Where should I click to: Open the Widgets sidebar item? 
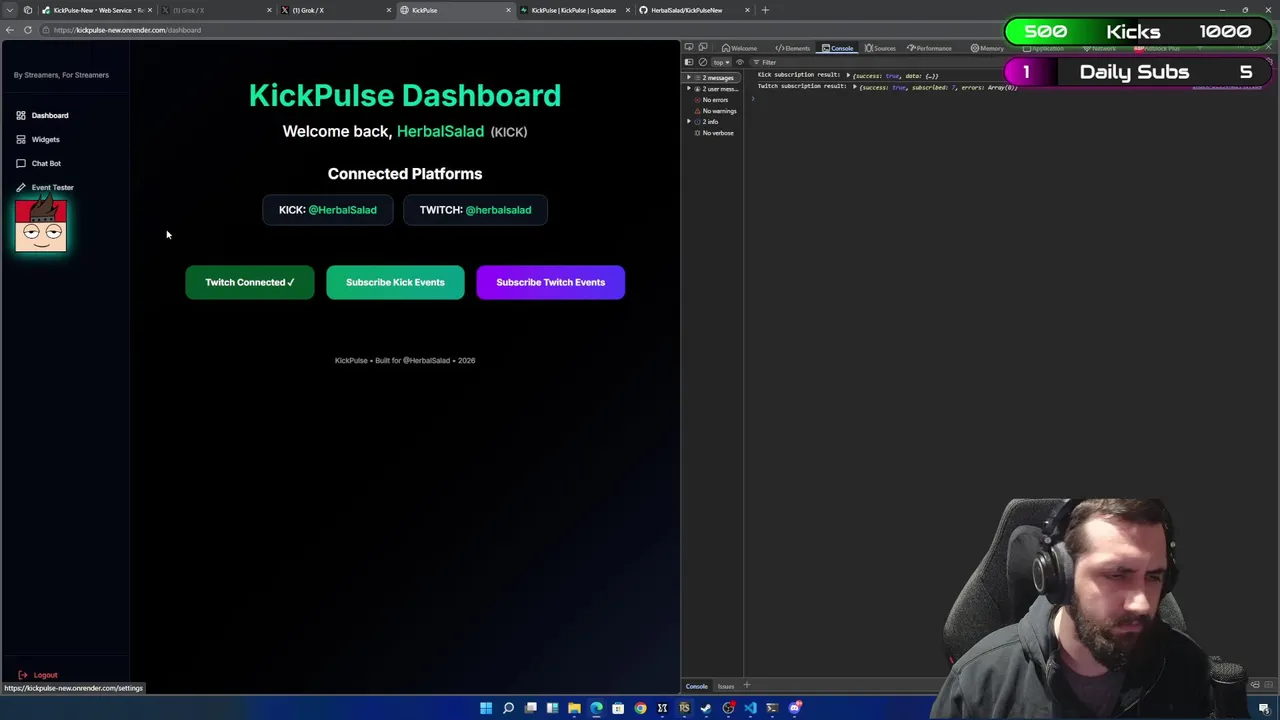click(38, 139)
